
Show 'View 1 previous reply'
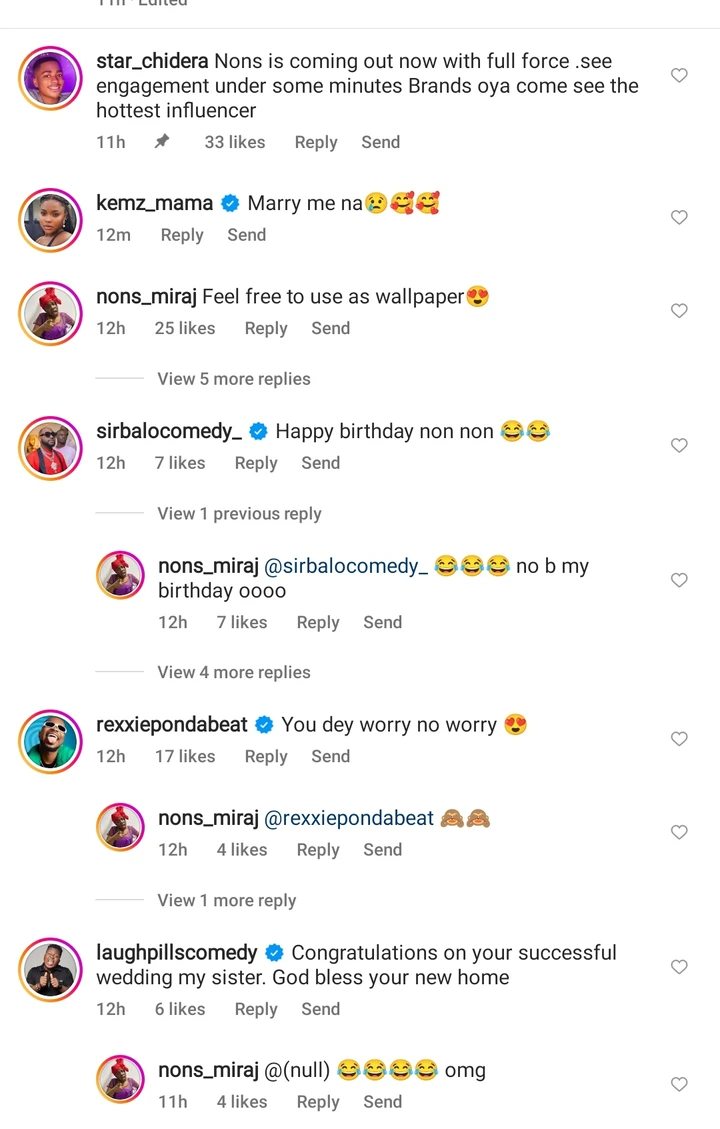[x=239, y=513]
